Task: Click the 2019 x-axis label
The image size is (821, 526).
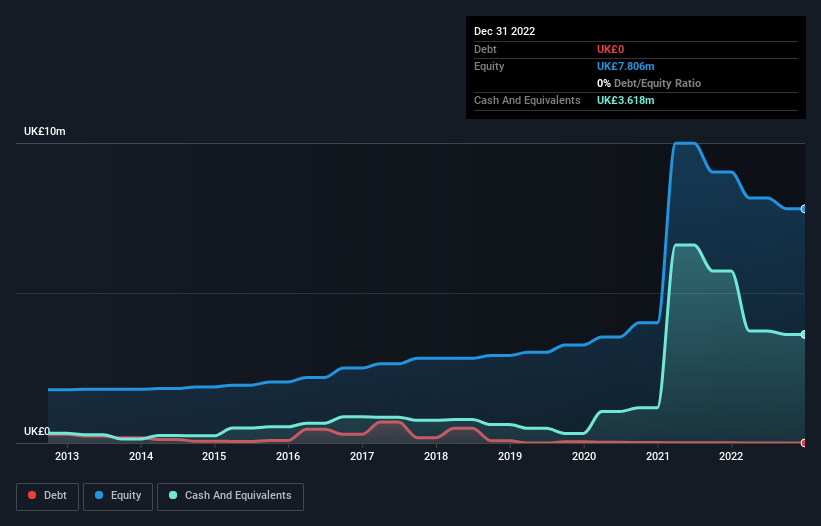Action: pos(509,456)
